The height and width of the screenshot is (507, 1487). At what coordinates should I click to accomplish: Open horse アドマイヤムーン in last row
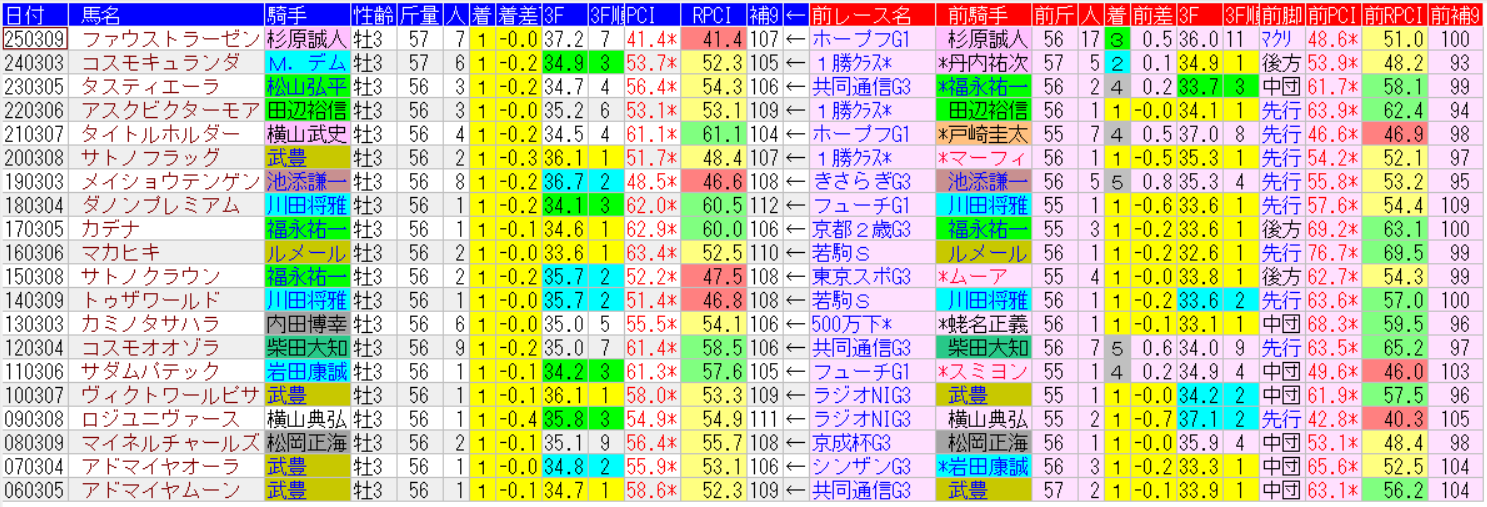tap(160, 490)
